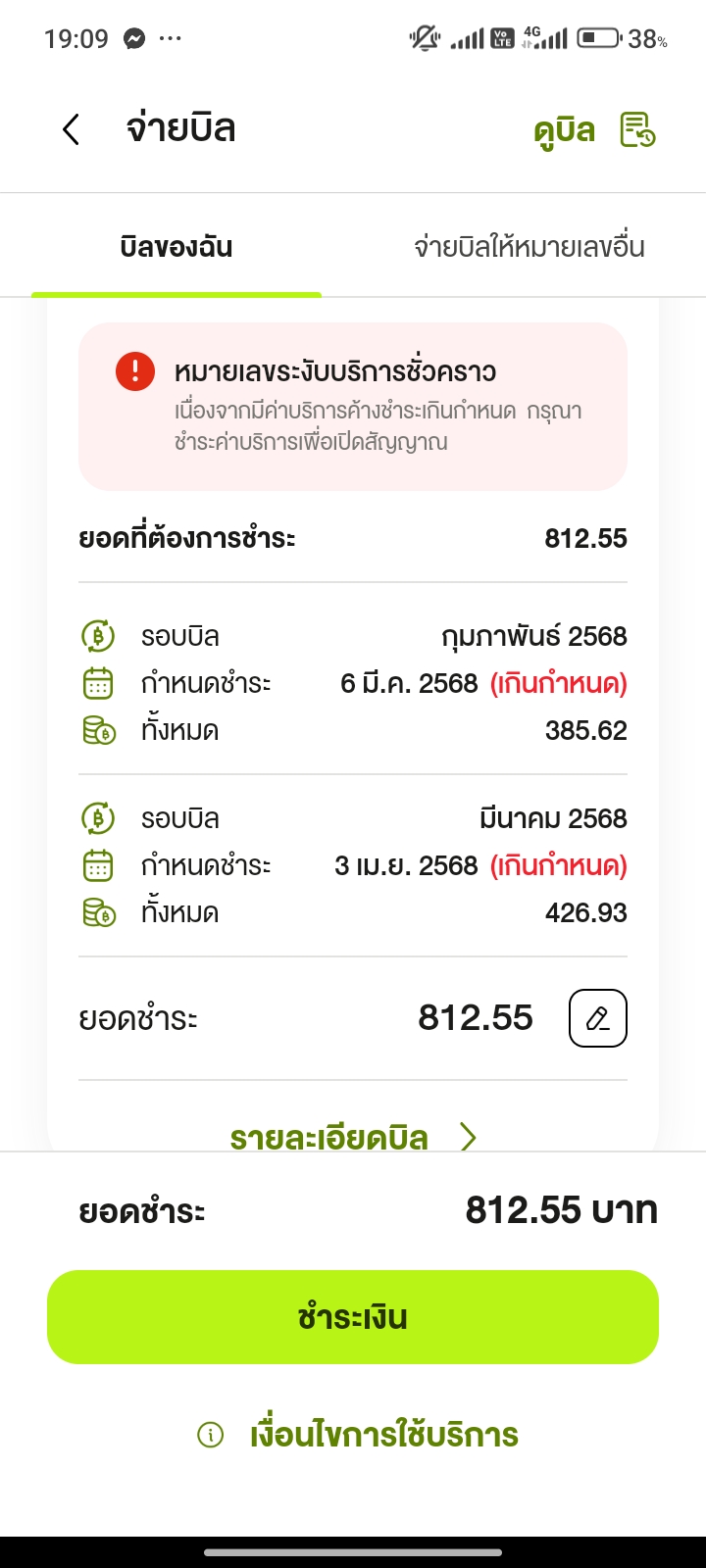The height and width of the screenshot is (1568, 706).
Task: Switch to จ่ายบิลให้หมายเลขอื่น tab
Action: (x=529, y=247)
